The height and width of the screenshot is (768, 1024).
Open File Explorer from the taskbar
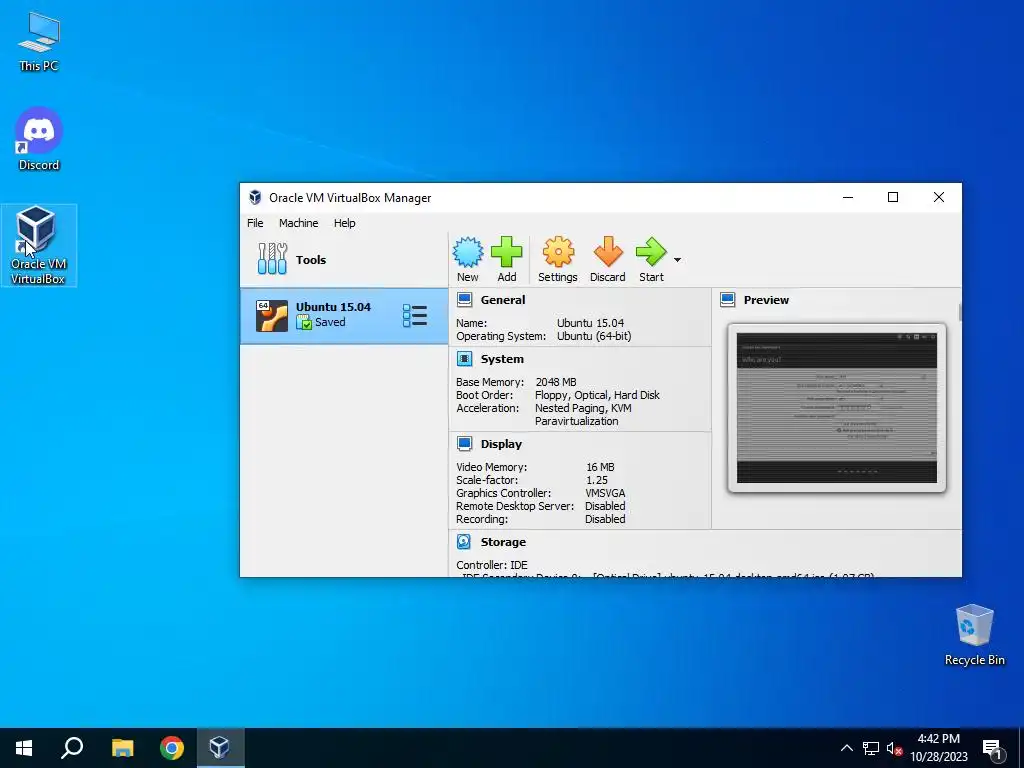[x=122, y=748]
